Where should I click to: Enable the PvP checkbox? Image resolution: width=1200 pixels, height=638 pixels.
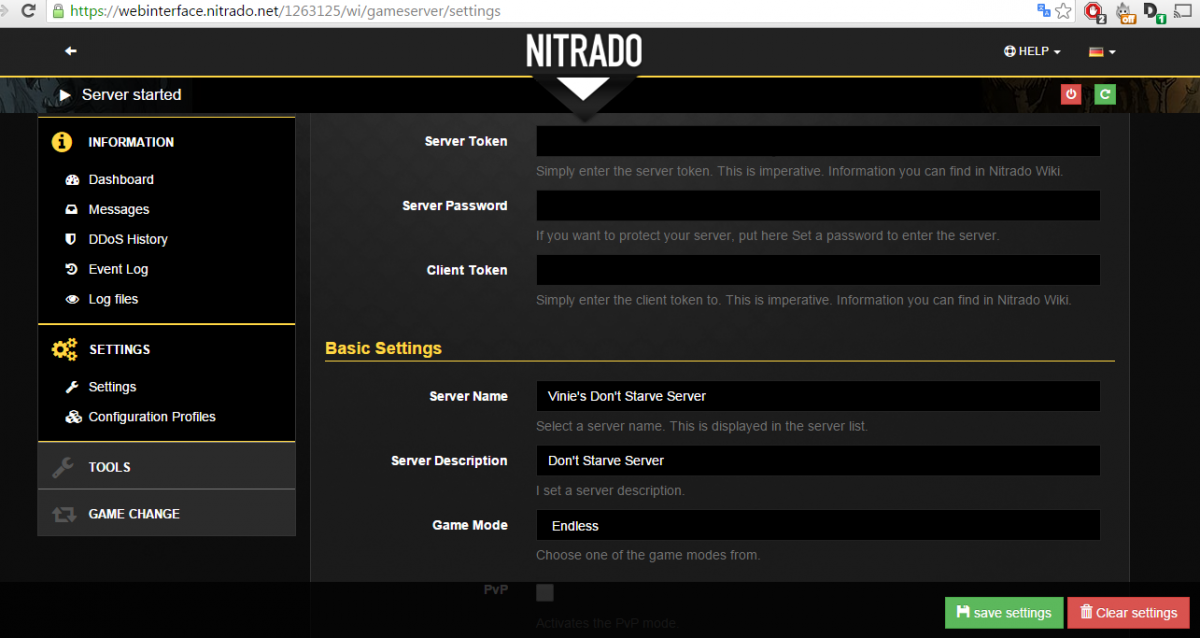pyautogui.click(x=545, y=593)
